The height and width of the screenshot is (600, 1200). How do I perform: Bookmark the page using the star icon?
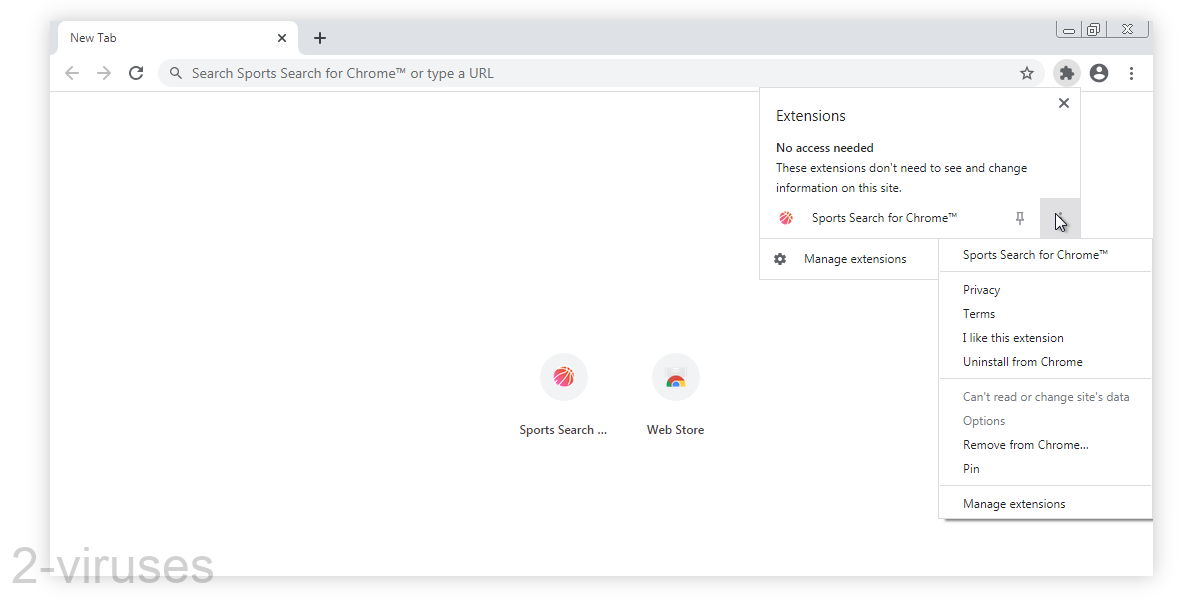tap(1027, 72)
